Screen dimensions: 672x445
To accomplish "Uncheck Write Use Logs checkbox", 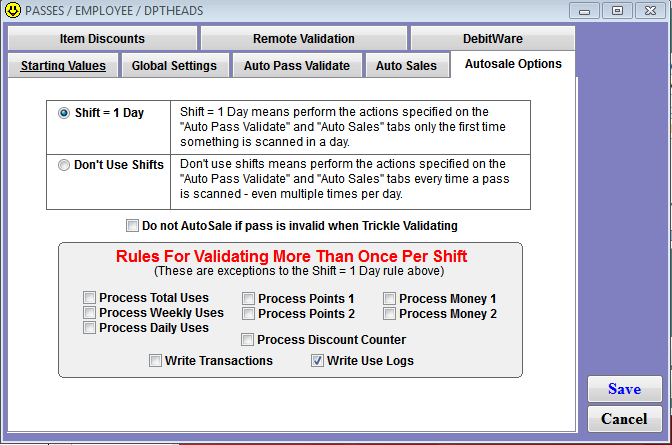I will coord(317,361).
